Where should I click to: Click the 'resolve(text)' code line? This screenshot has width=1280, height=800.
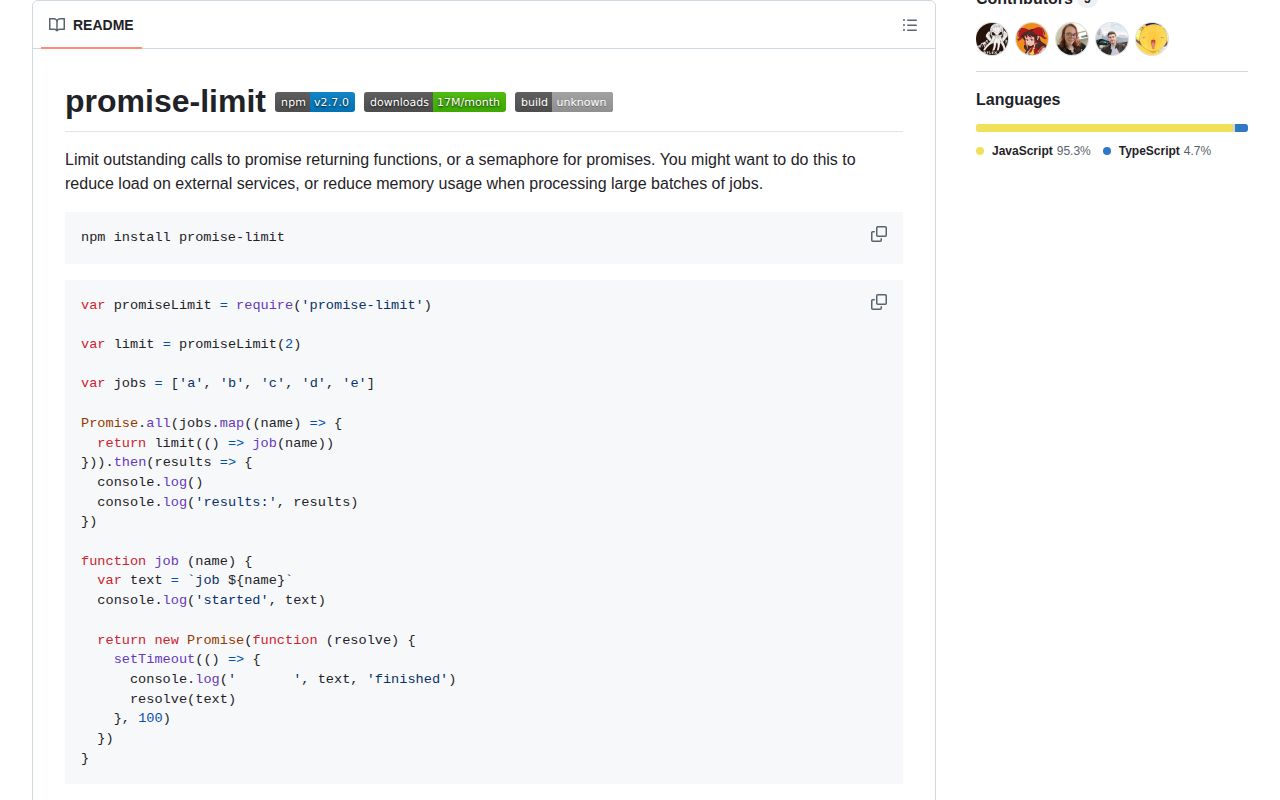coord(183,699)
